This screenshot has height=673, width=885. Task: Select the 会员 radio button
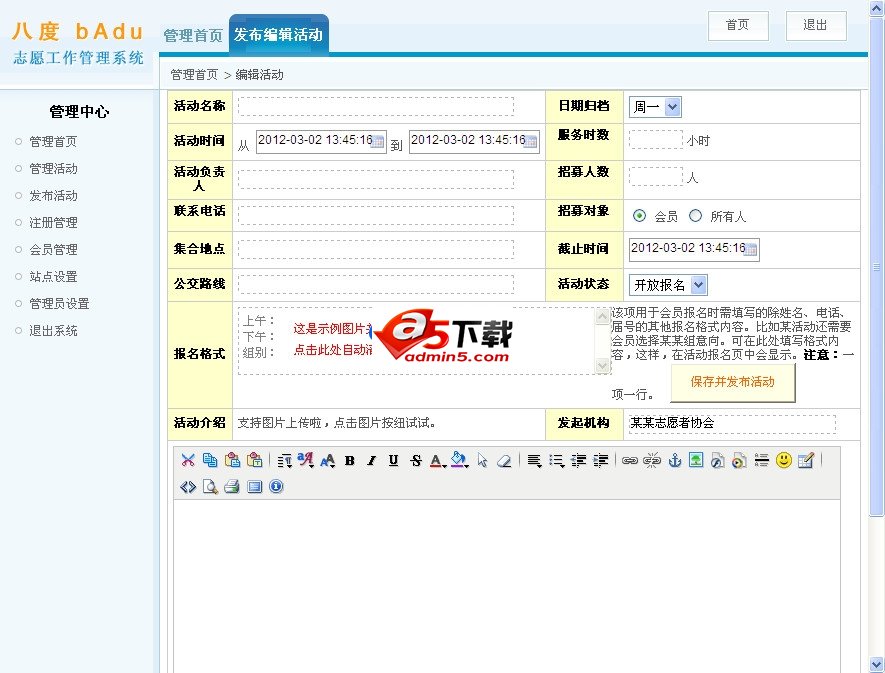639,215
